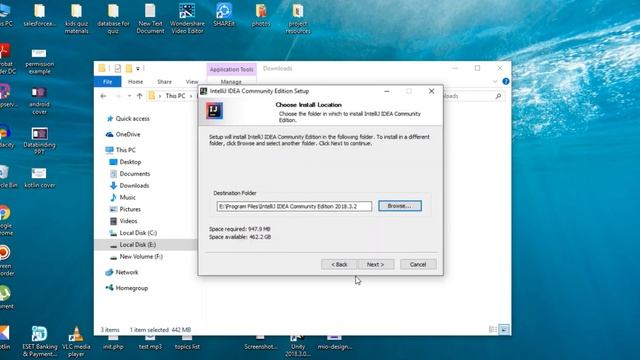The image size is (640, 360).
Task: Open topics list desktop file
Action: click(187, 343)
